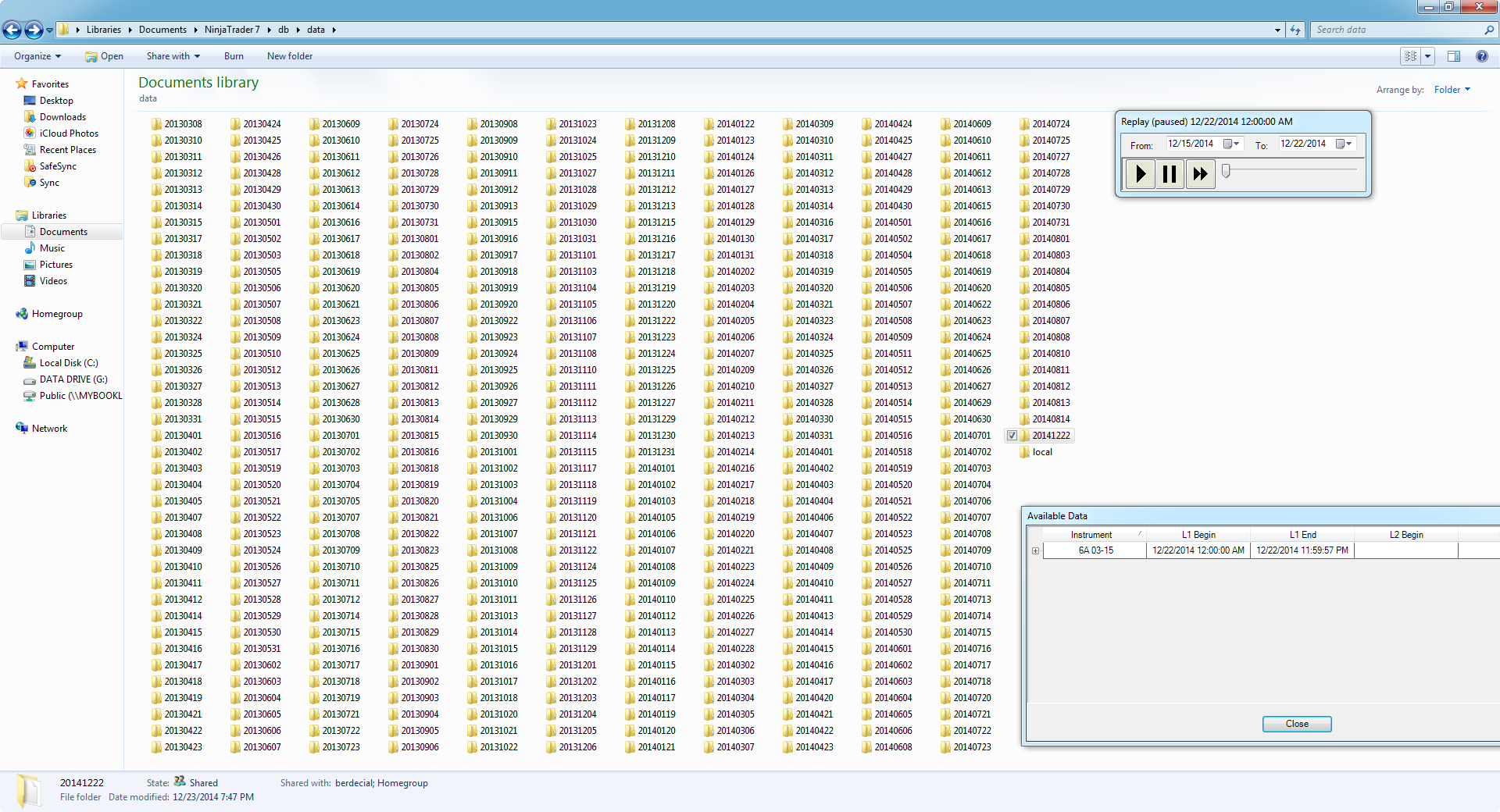Select Favorites in navigation pane

50,84
